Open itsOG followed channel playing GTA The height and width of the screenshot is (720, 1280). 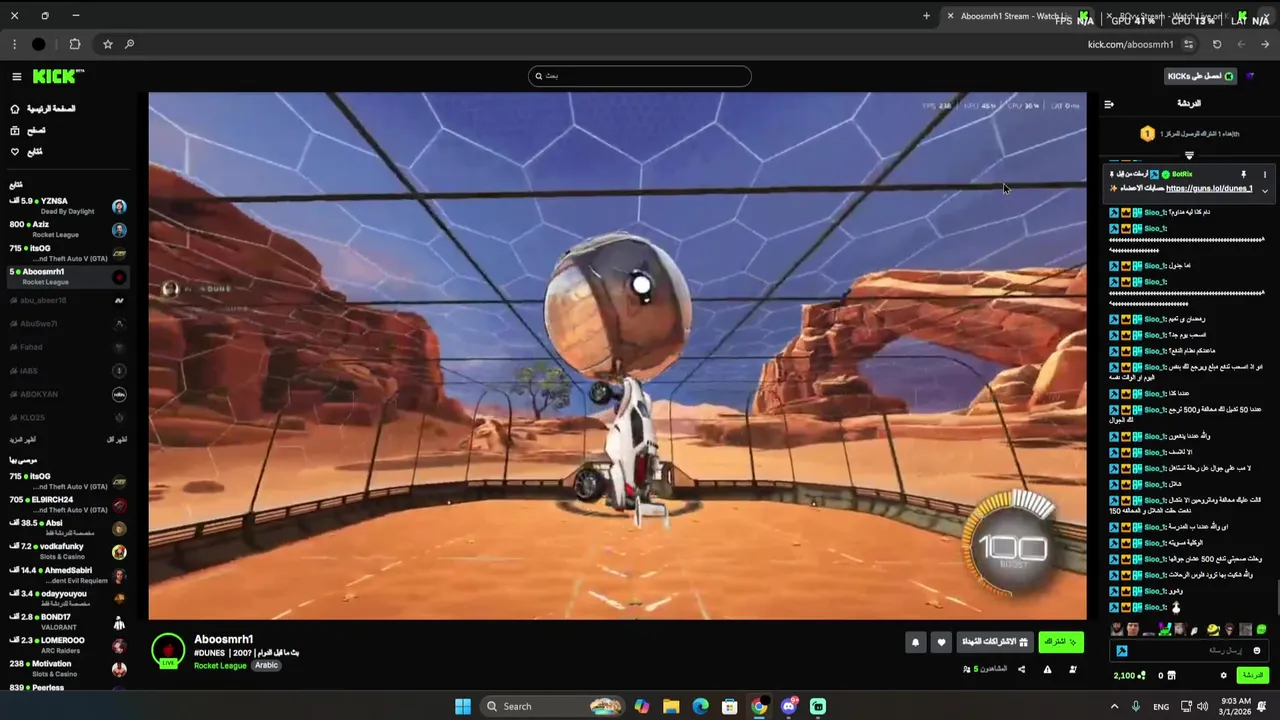[68, 253]
